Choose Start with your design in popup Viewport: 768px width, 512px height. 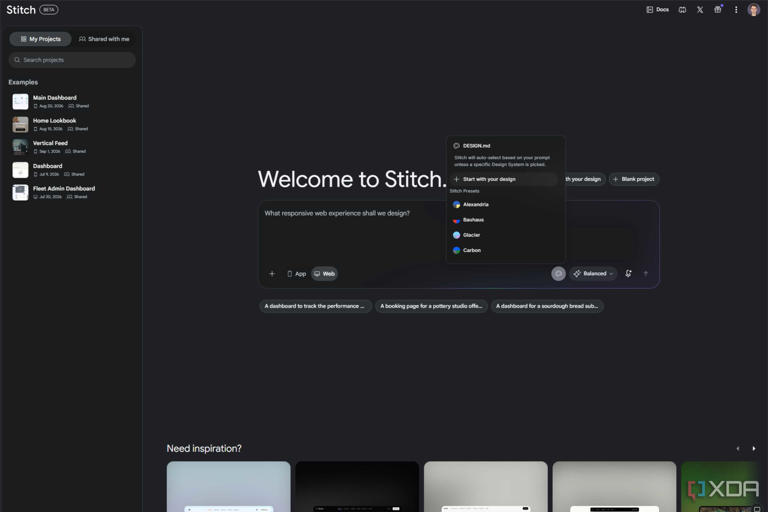click(x=504, y=179)
